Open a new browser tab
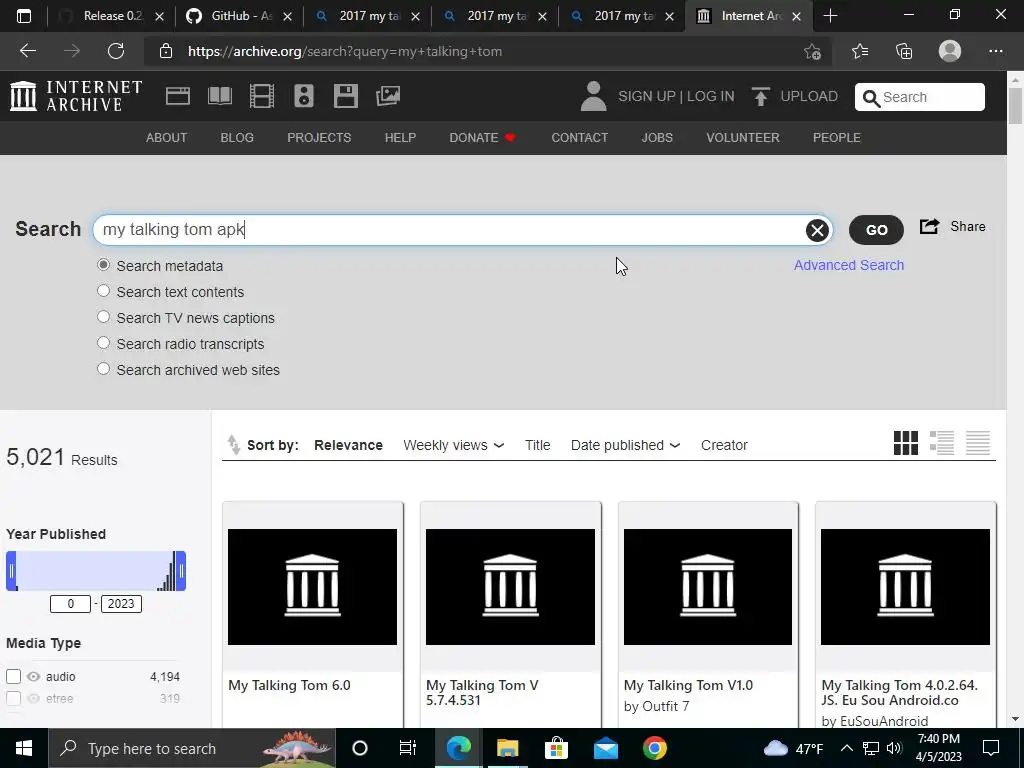The width and height of the screenshot is (1024, 768). point(830,16)
